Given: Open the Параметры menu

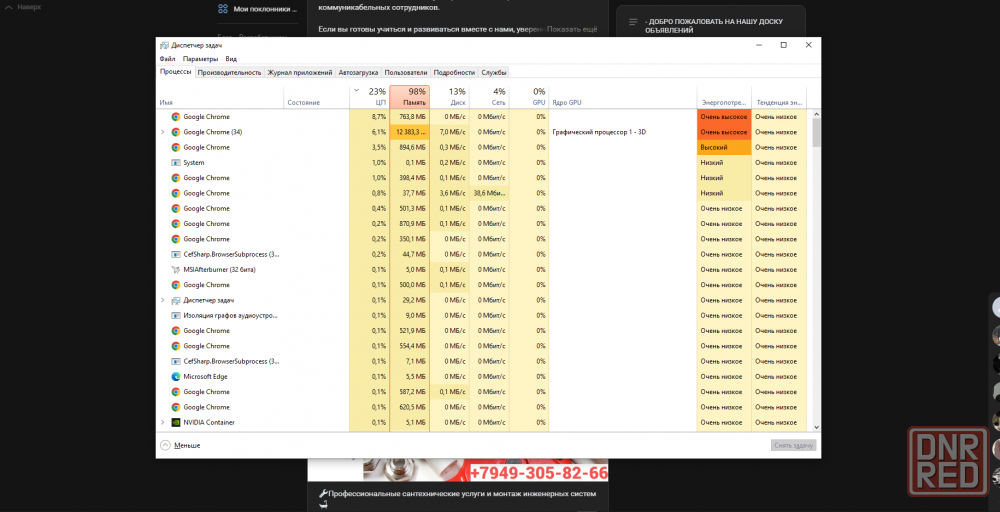Looking at the screenshot, I should tap(200, 59).
